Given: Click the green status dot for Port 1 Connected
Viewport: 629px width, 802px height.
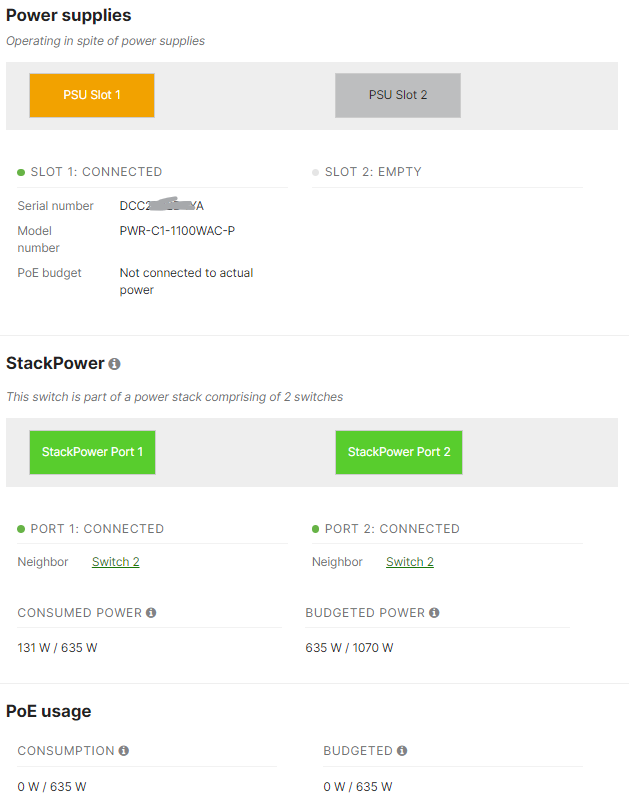Looking at the screenshot, I should [22, 528].
